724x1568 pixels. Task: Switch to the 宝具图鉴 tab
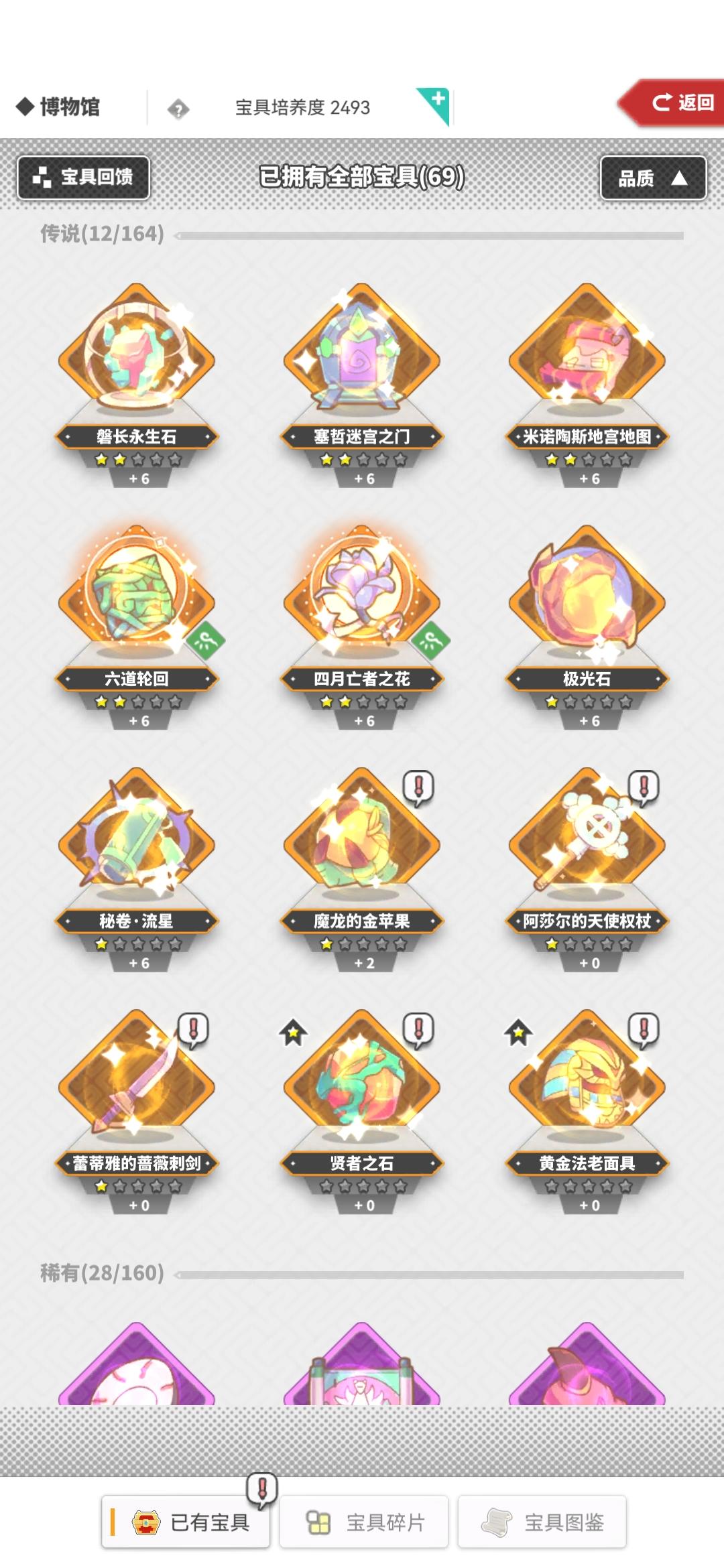pos(542,1522)
